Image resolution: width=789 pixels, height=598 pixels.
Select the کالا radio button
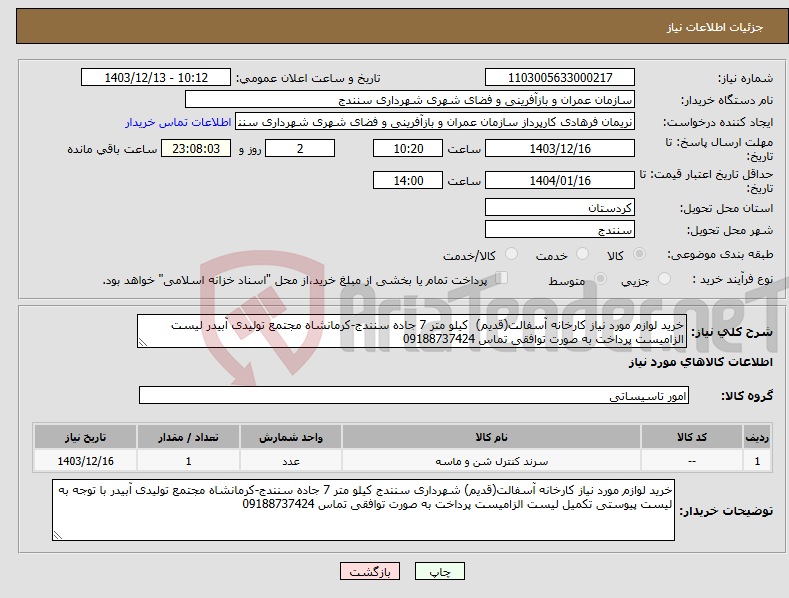pyautogui.click(x=639, y=254)
